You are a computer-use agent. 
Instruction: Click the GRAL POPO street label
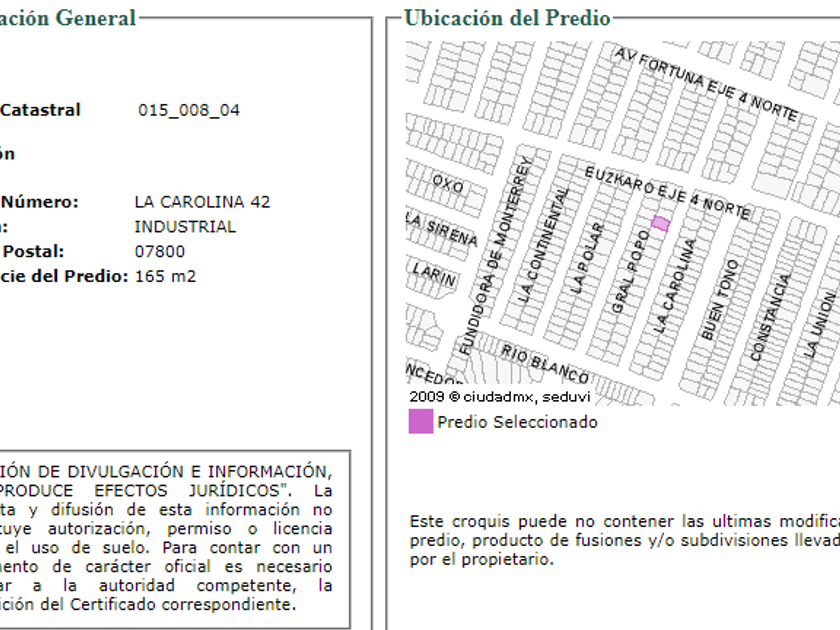point(631,272)
